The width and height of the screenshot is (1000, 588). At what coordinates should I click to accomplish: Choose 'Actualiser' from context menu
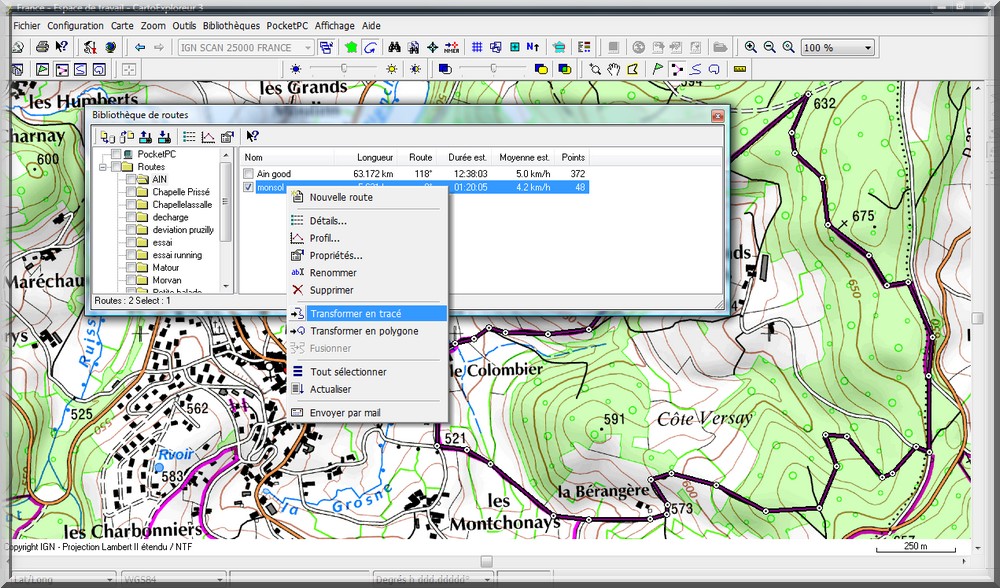click(367, 389)
